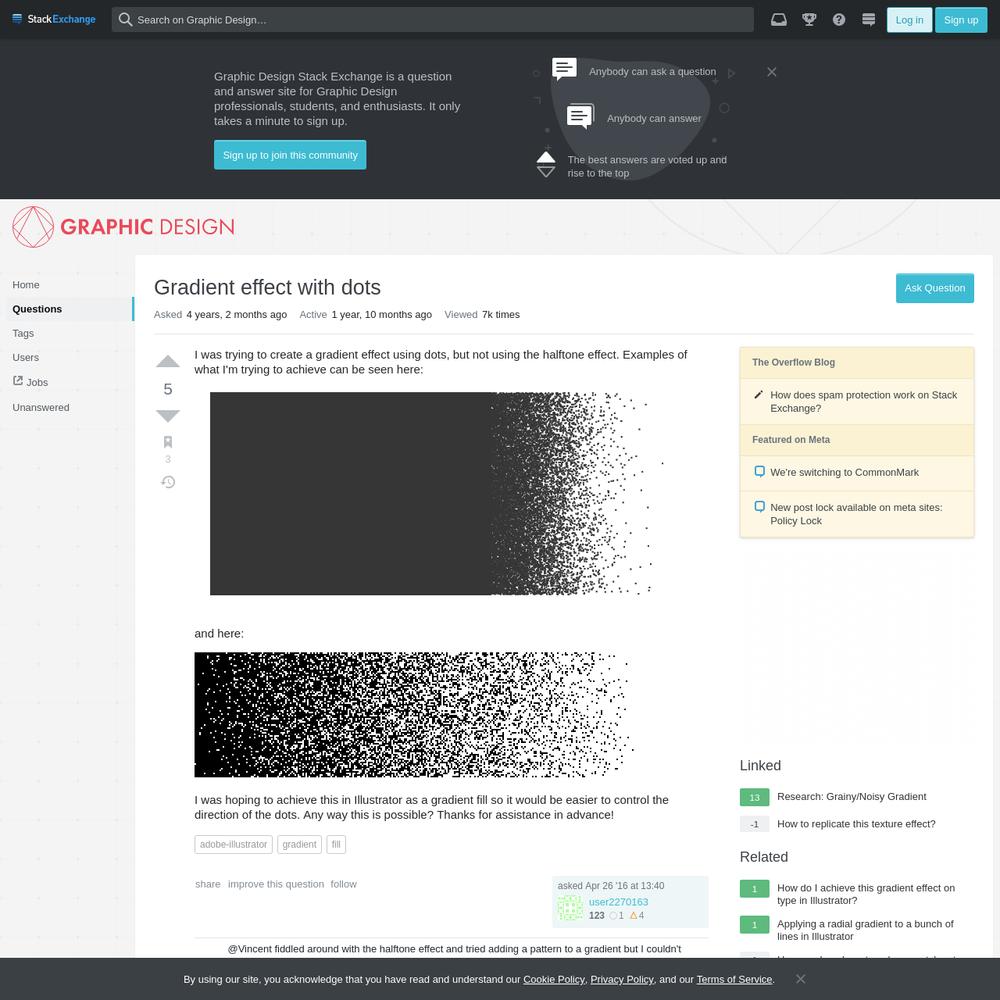Open Users in the sidebar
This screenshot has height=1000, width=1000.
(26, 357)
